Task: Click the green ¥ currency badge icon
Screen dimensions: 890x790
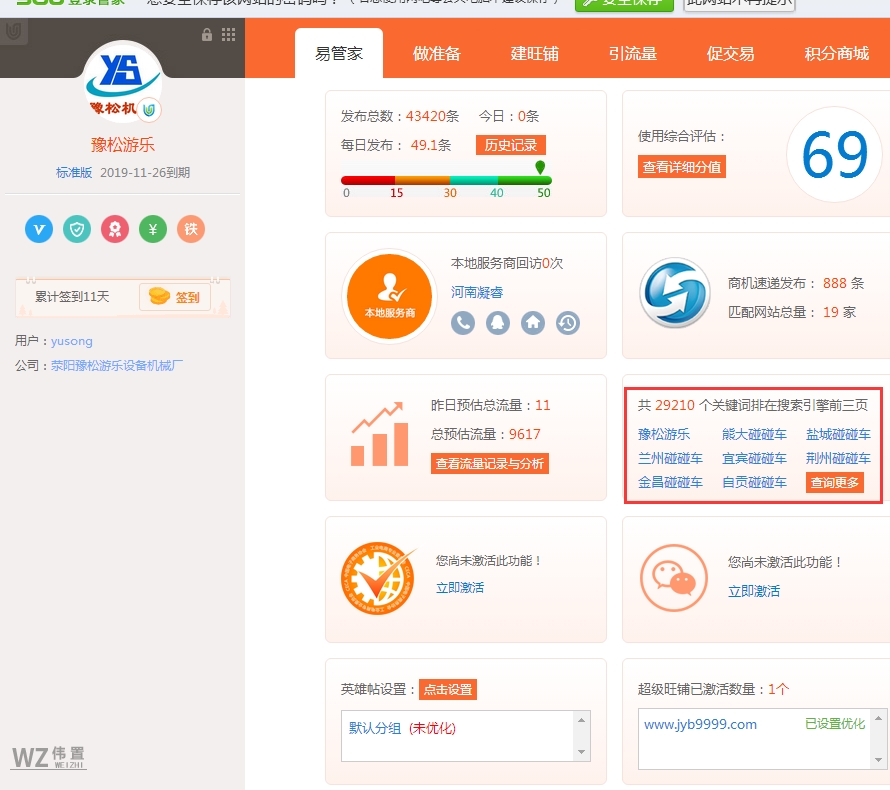Action: click(x=153, y=229)
